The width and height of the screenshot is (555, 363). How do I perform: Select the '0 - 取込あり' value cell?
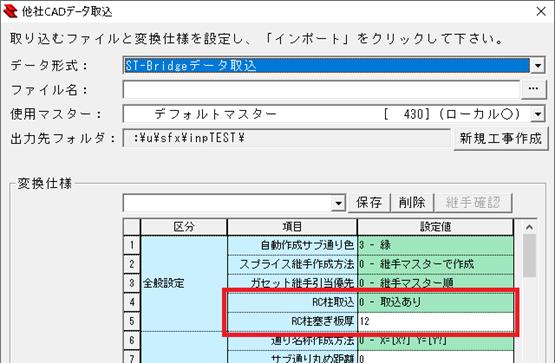[435, 302]
